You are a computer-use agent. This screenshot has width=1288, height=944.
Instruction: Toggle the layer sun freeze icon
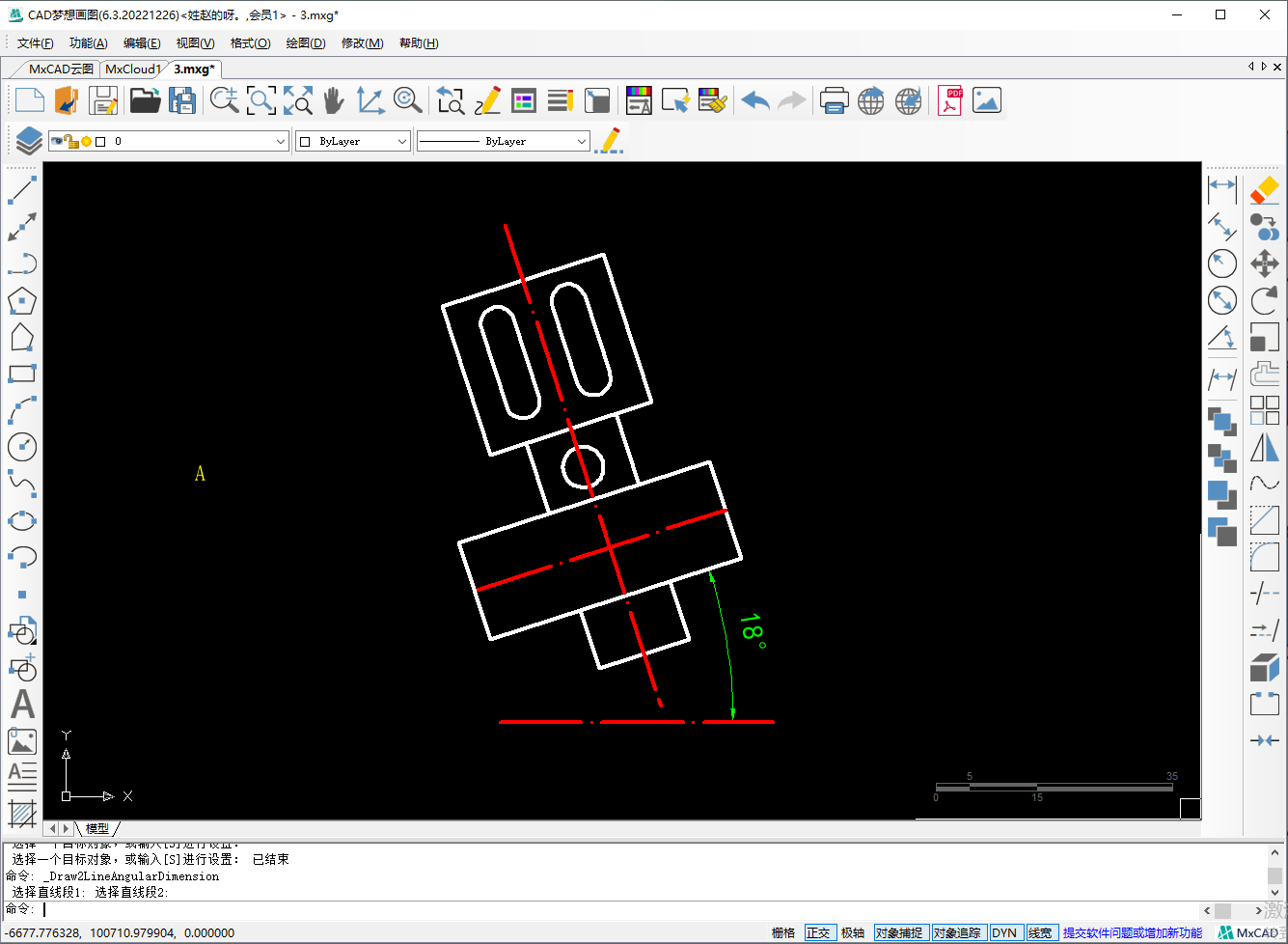86,141
